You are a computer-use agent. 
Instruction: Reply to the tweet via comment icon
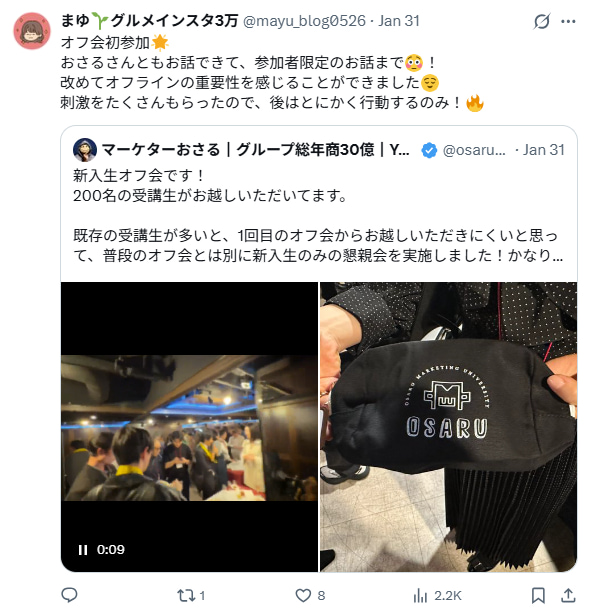[x=69, y=595]
